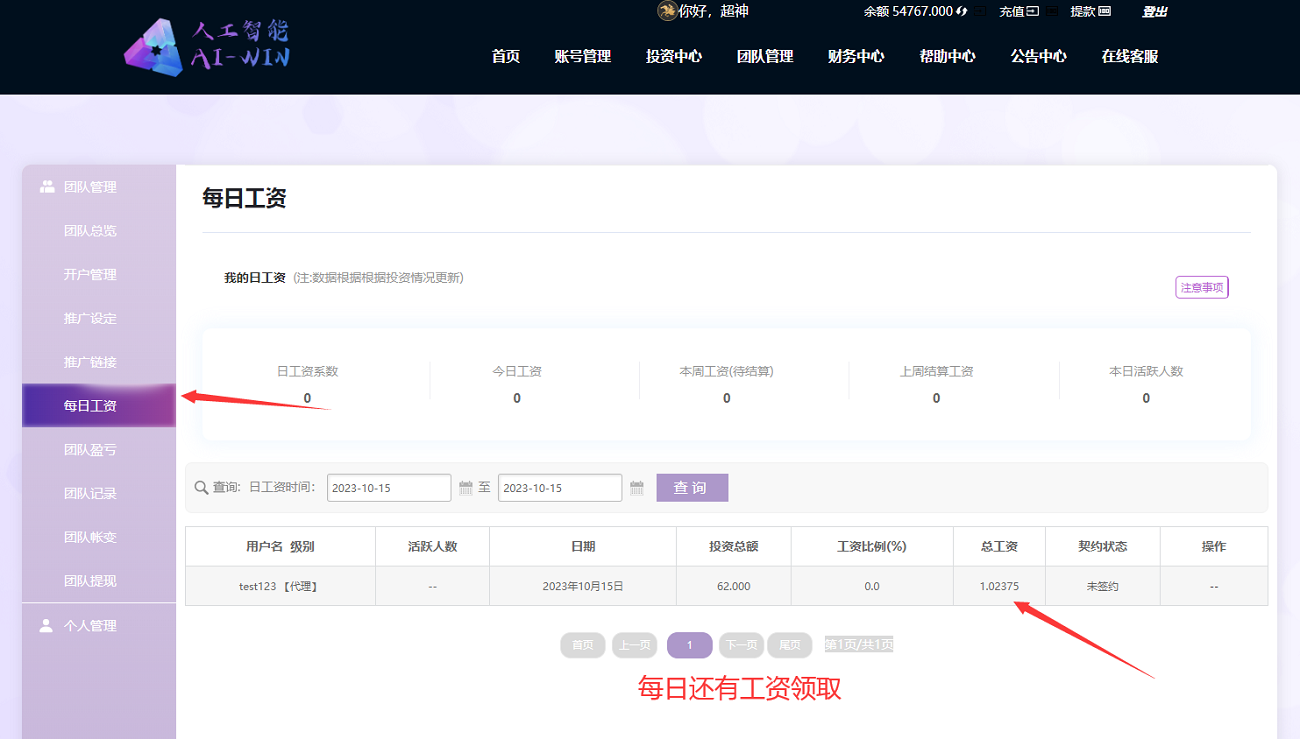The image size is (1300, 739).
Task: Click the start date input field
Action: pos(389,488)
